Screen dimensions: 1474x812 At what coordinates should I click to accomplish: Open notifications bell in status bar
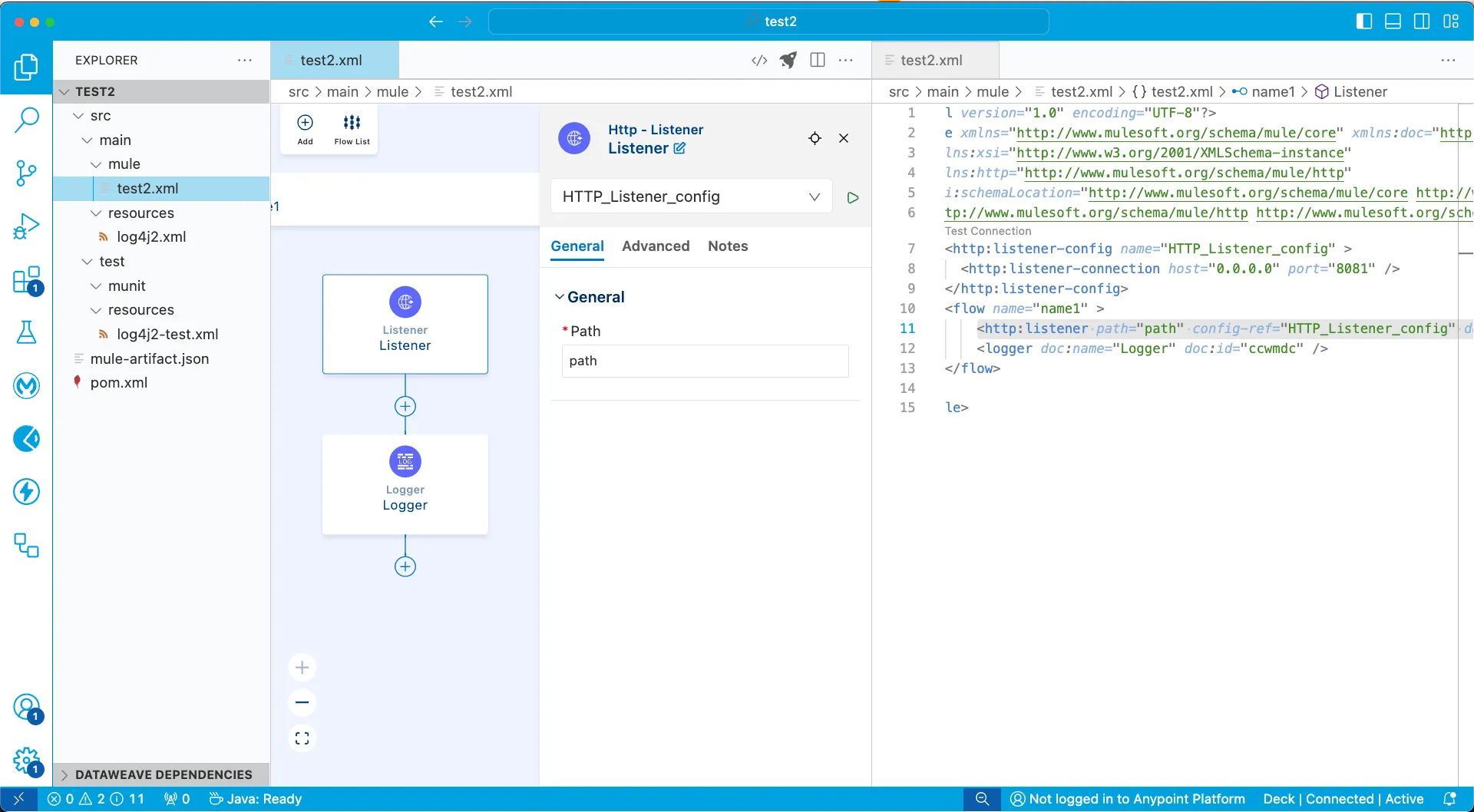(1449, 799)
